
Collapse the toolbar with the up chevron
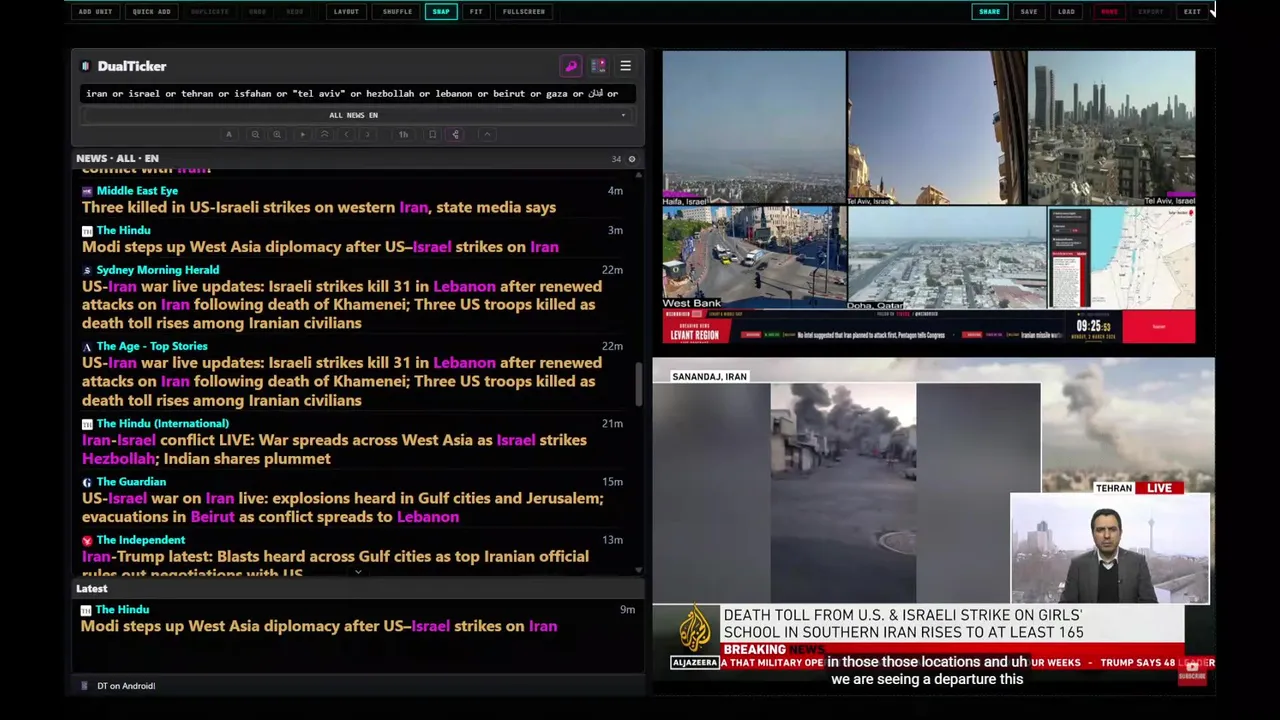487,134
